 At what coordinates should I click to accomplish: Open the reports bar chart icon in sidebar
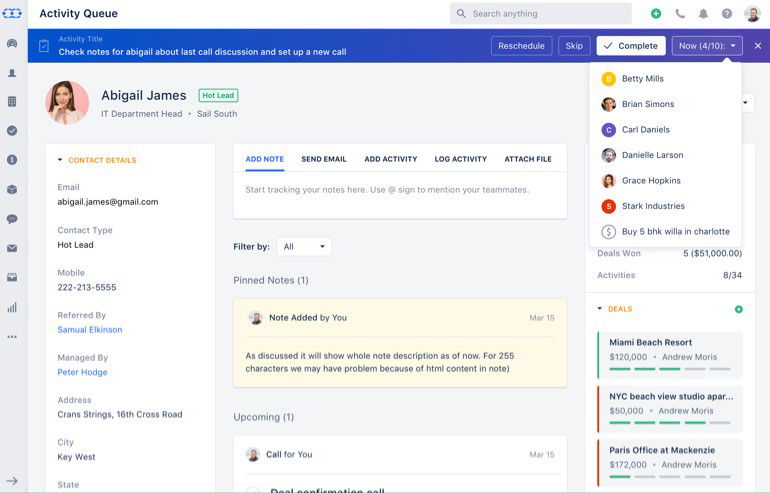pos(12,307)
